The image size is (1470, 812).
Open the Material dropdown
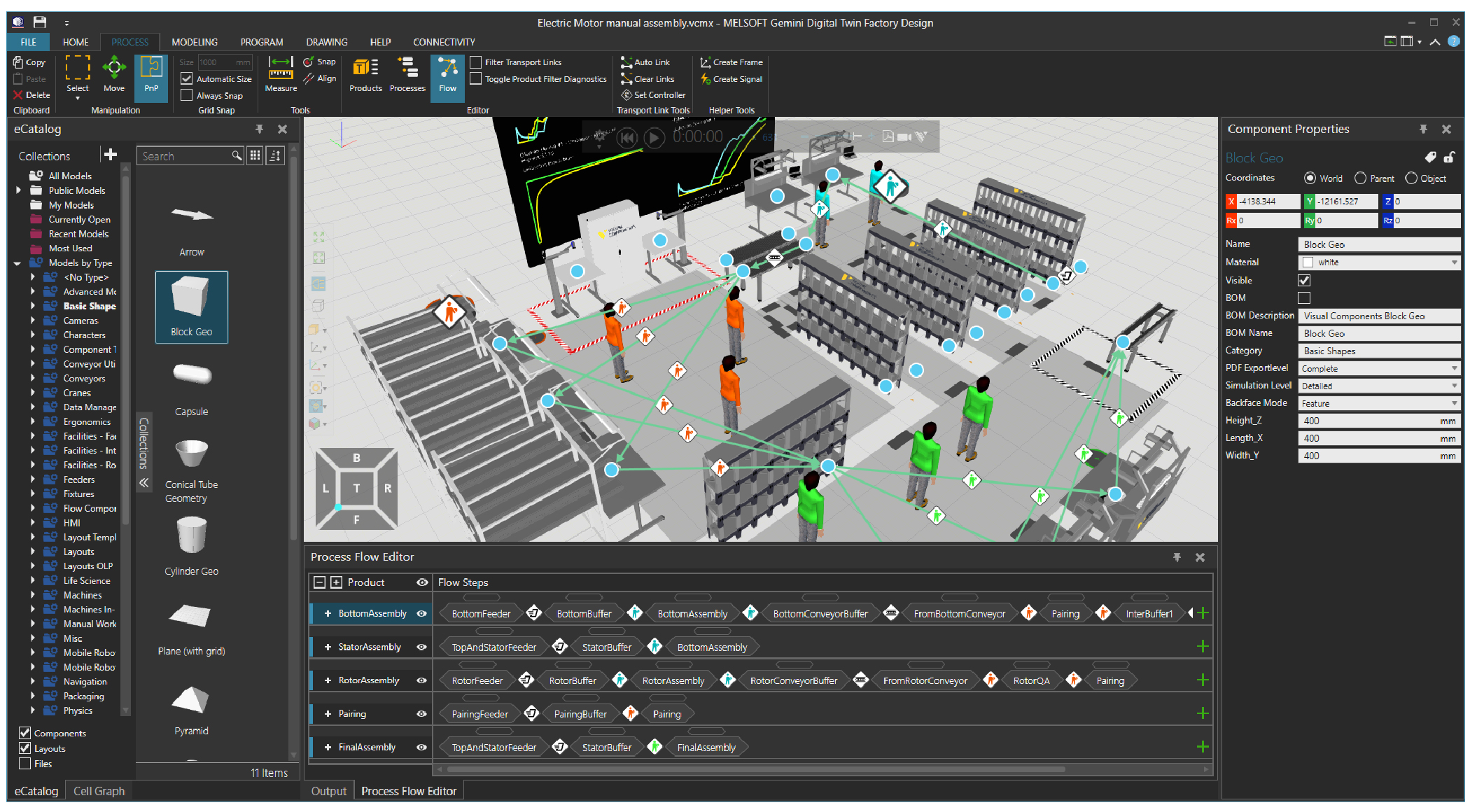coord(1454,262)
